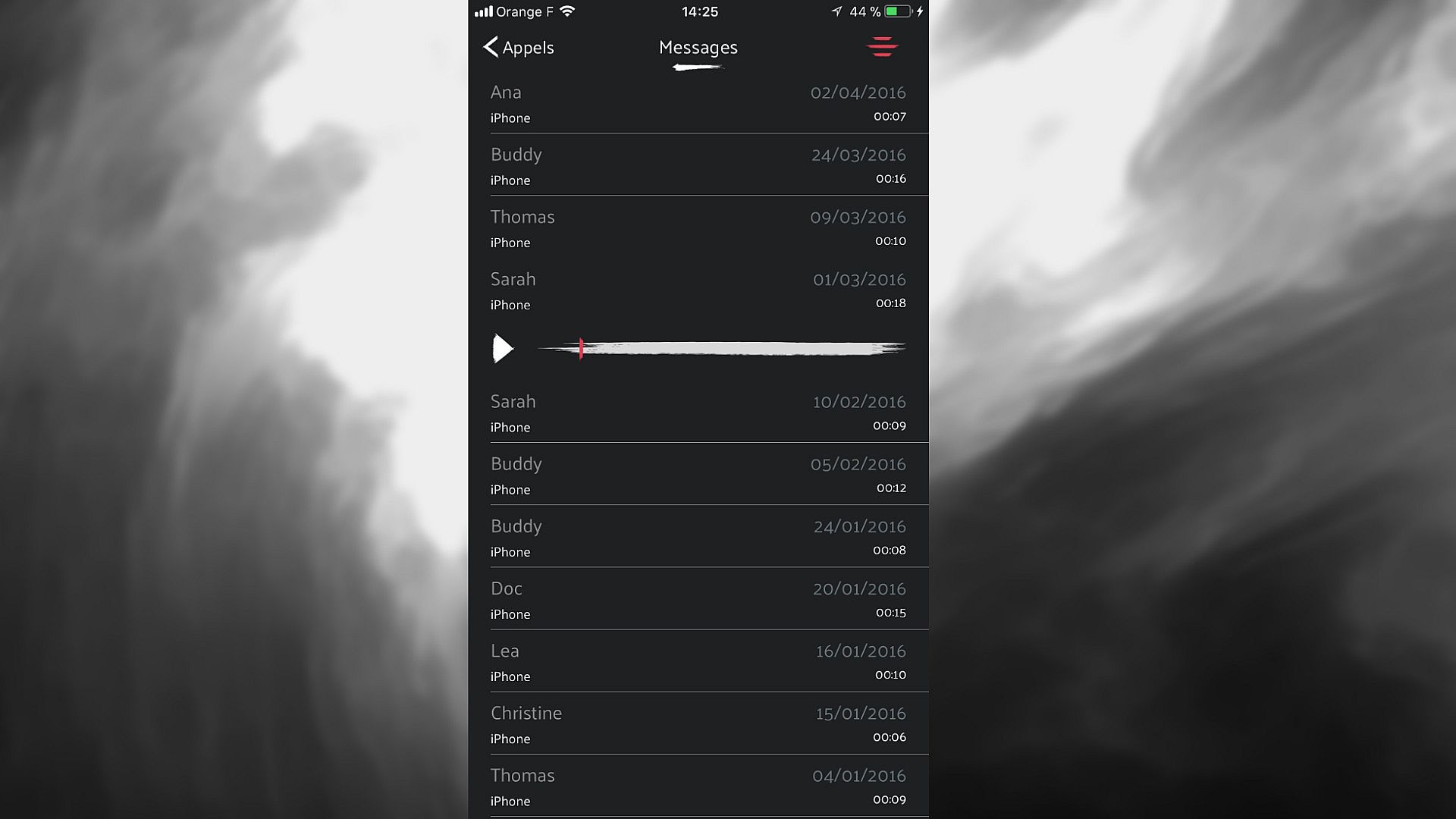The width and height of the screenshot is (1456, 819).
Task: Open the red hamburger menu icon
Action: coord(882,47)
